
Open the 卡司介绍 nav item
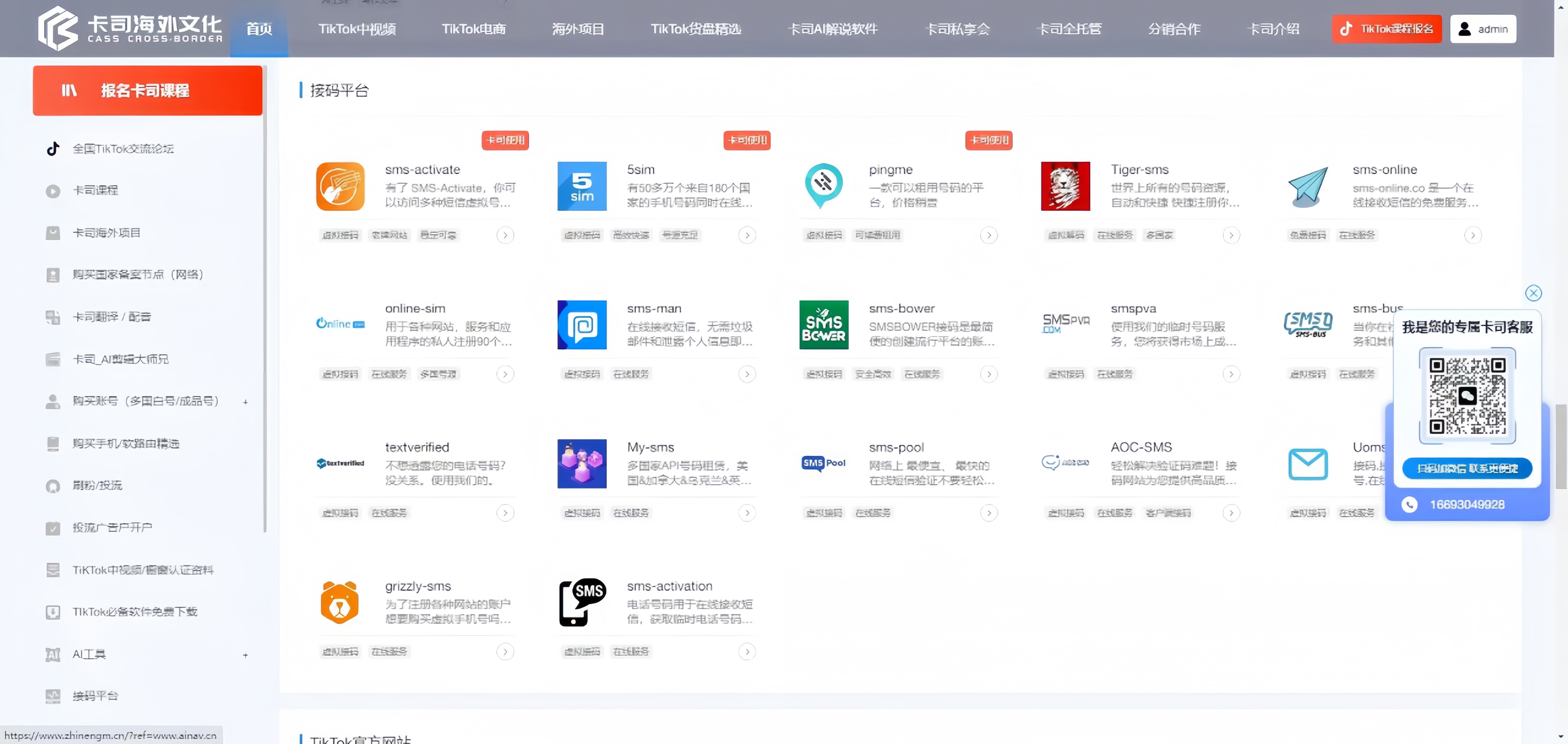click(1273, 28)
